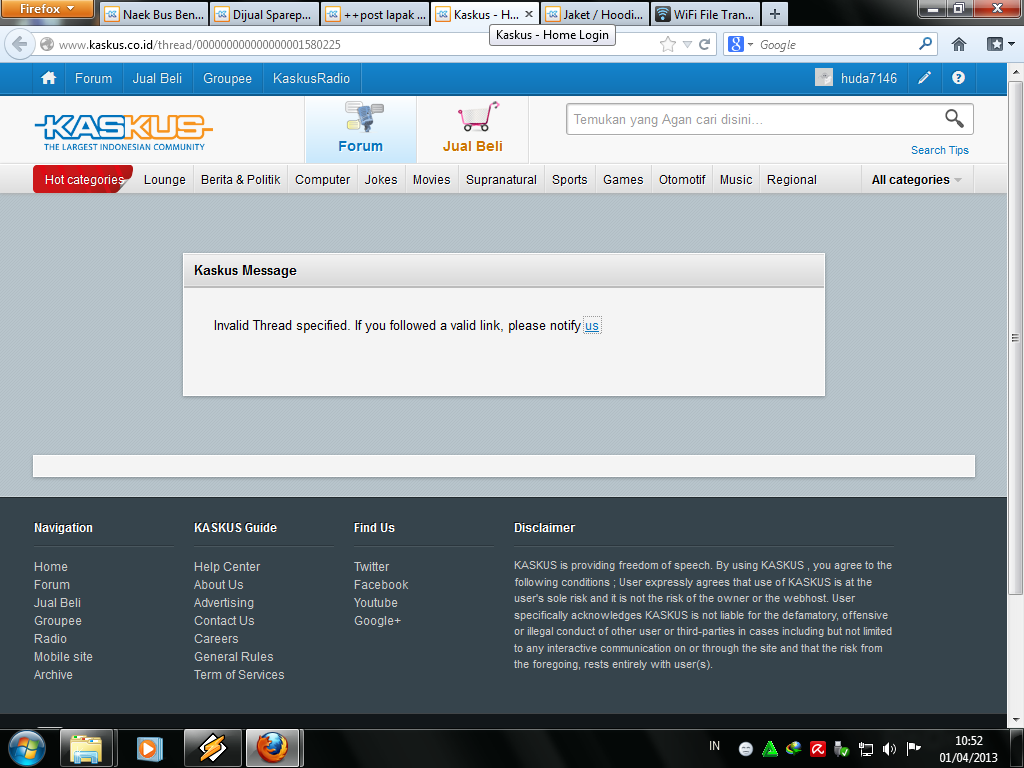The height and width of the screenshot is (768, 1024).
Task: Switch to the ++post lapak tab
Action: point(376,14)
